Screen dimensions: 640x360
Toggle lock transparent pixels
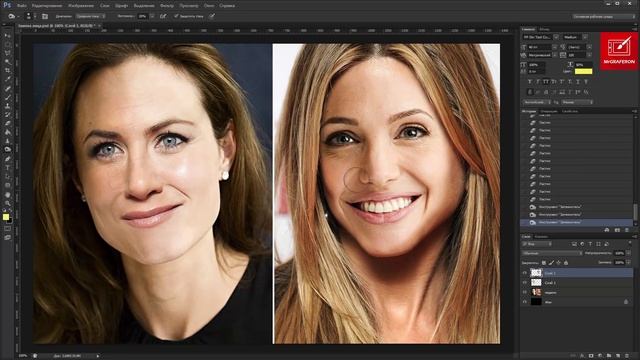[544, 262]
